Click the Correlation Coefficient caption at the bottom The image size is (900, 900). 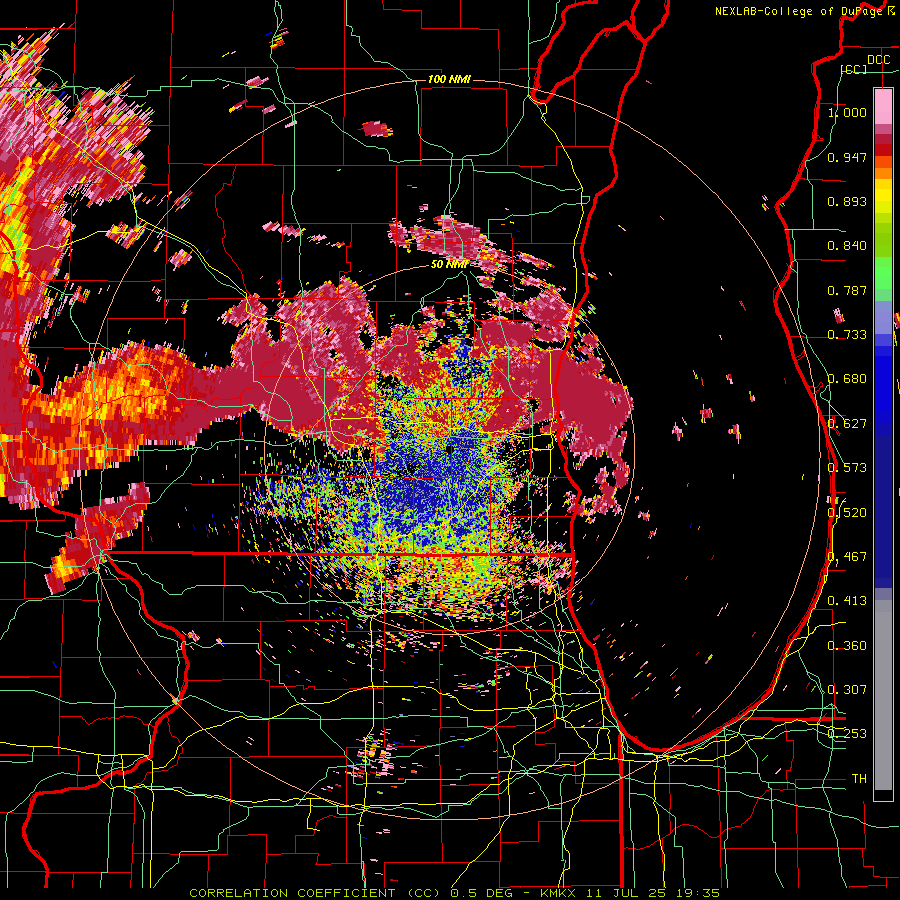tap(454, 893)
